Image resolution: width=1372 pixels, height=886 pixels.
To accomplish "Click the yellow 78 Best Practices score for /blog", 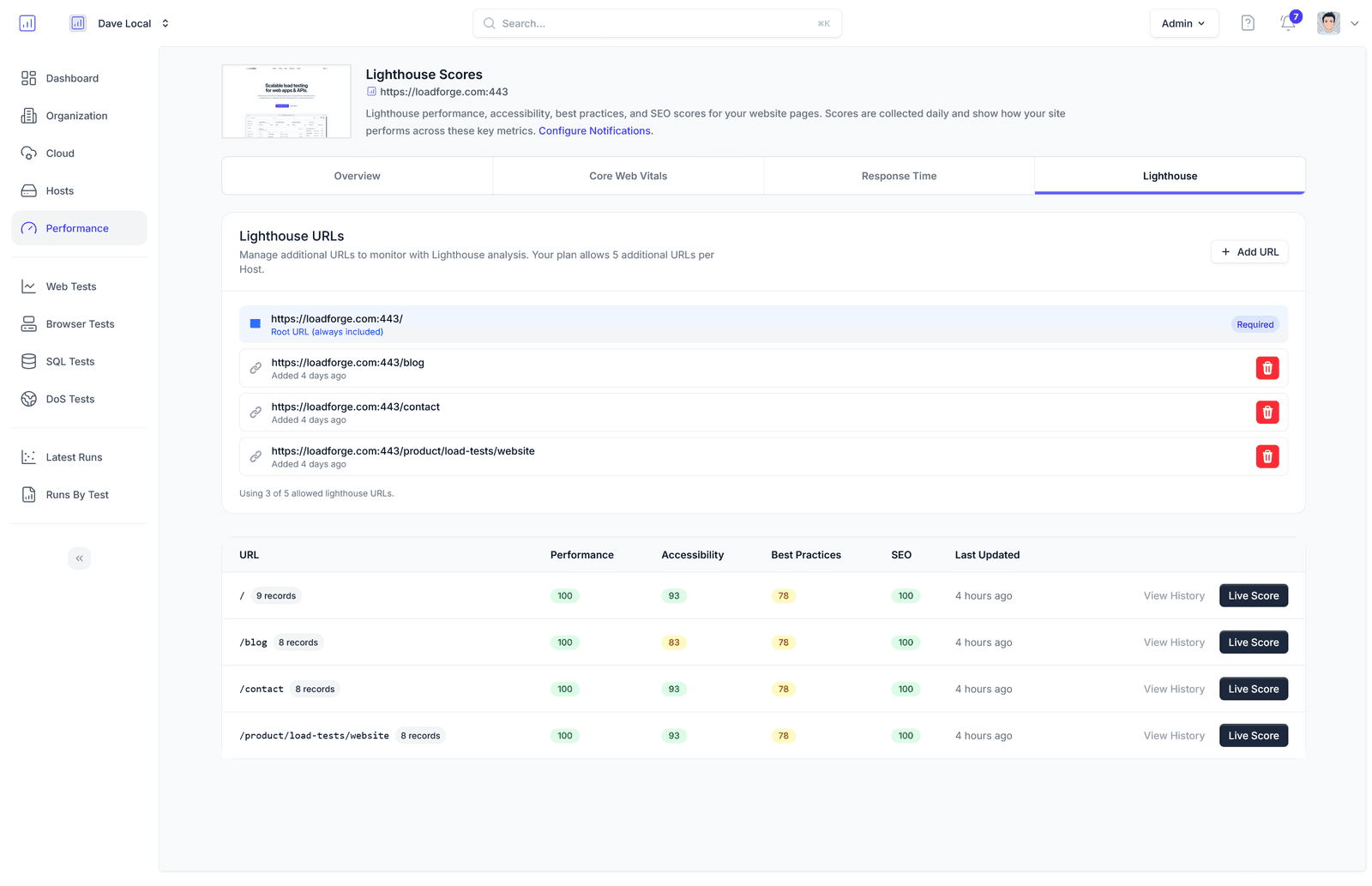I will click(783, 642).
